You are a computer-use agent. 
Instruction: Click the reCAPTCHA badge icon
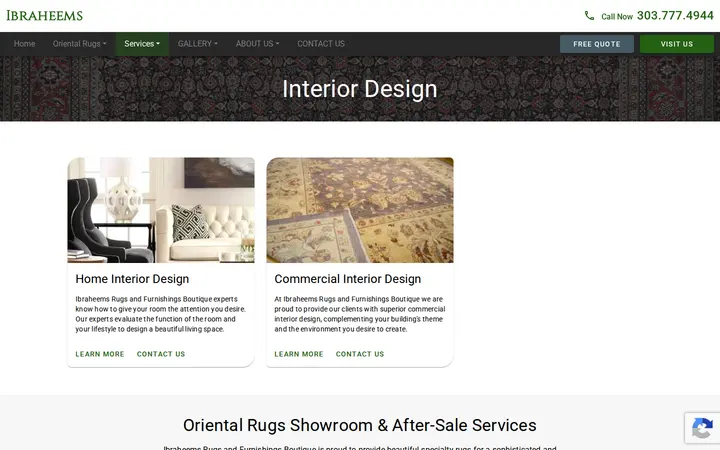click(x=702, y=430)
